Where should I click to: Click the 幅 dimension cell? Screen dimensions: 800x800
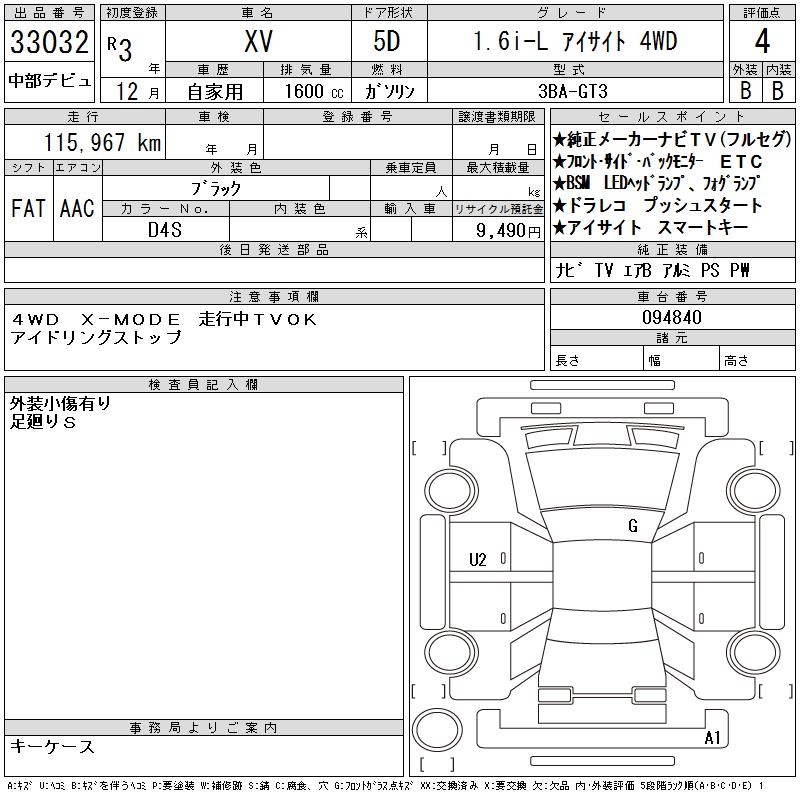coord(681,360)
